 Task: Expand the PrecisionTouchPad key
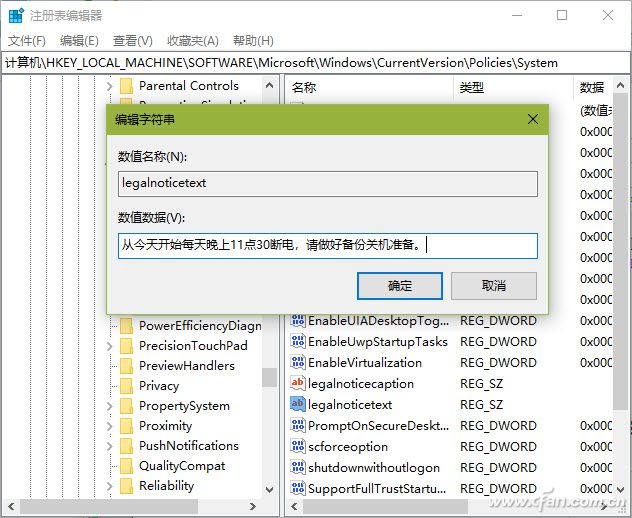[110, 346]
